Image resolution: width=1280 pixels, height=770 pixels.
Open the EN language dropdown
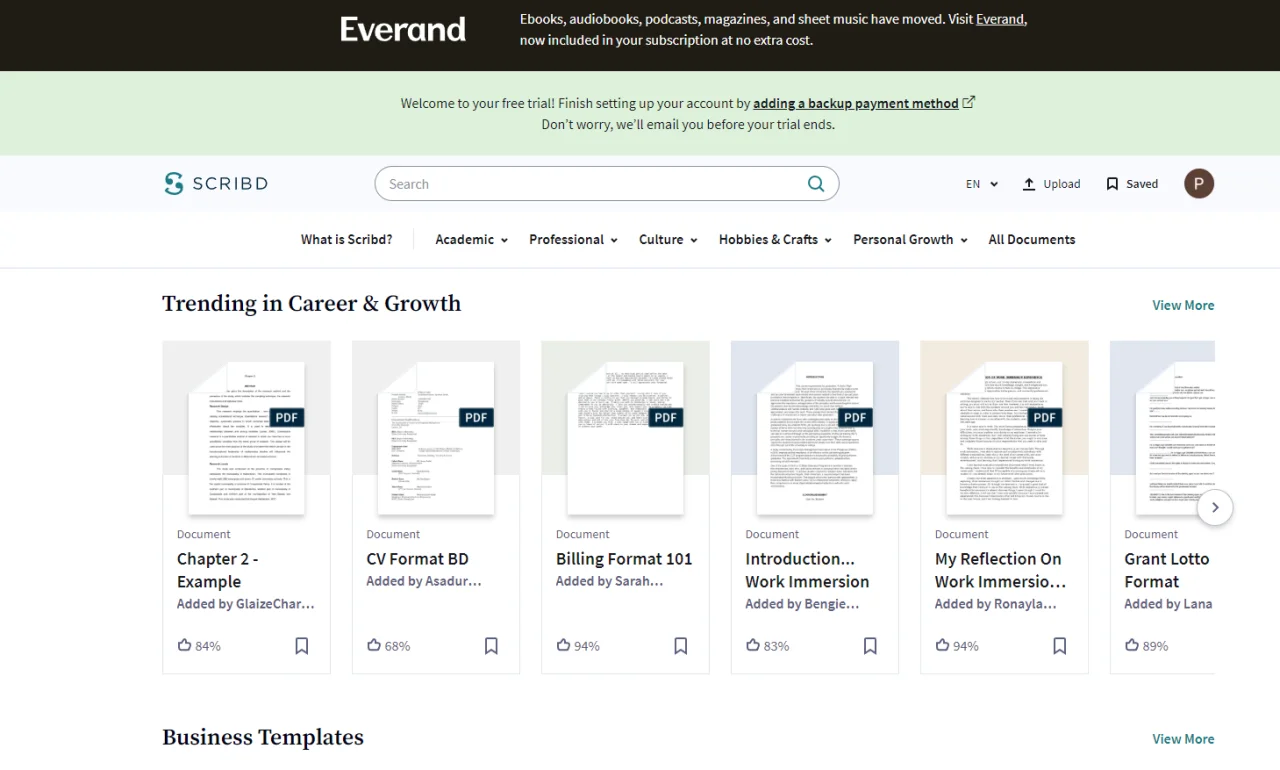tap(982, 184)
